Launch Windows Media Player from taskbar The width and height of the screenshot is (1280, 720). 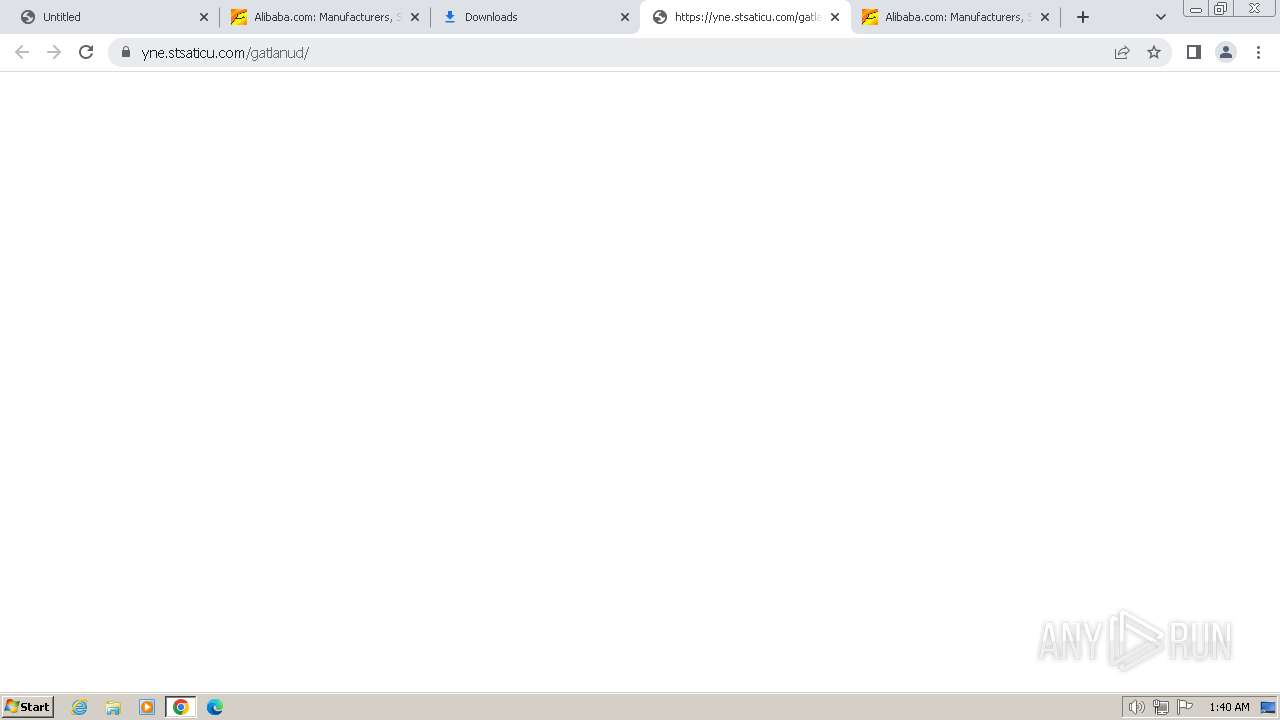pyautogui.click(x=147, y=707)
